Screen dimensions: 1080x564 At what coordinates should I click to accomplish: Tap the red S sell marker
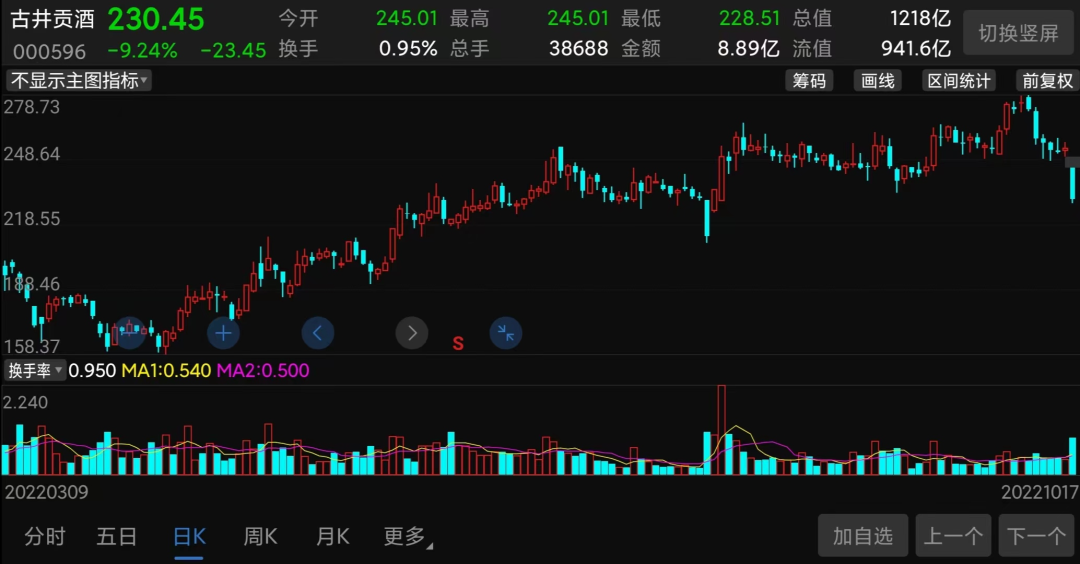(x=458, y=344)
